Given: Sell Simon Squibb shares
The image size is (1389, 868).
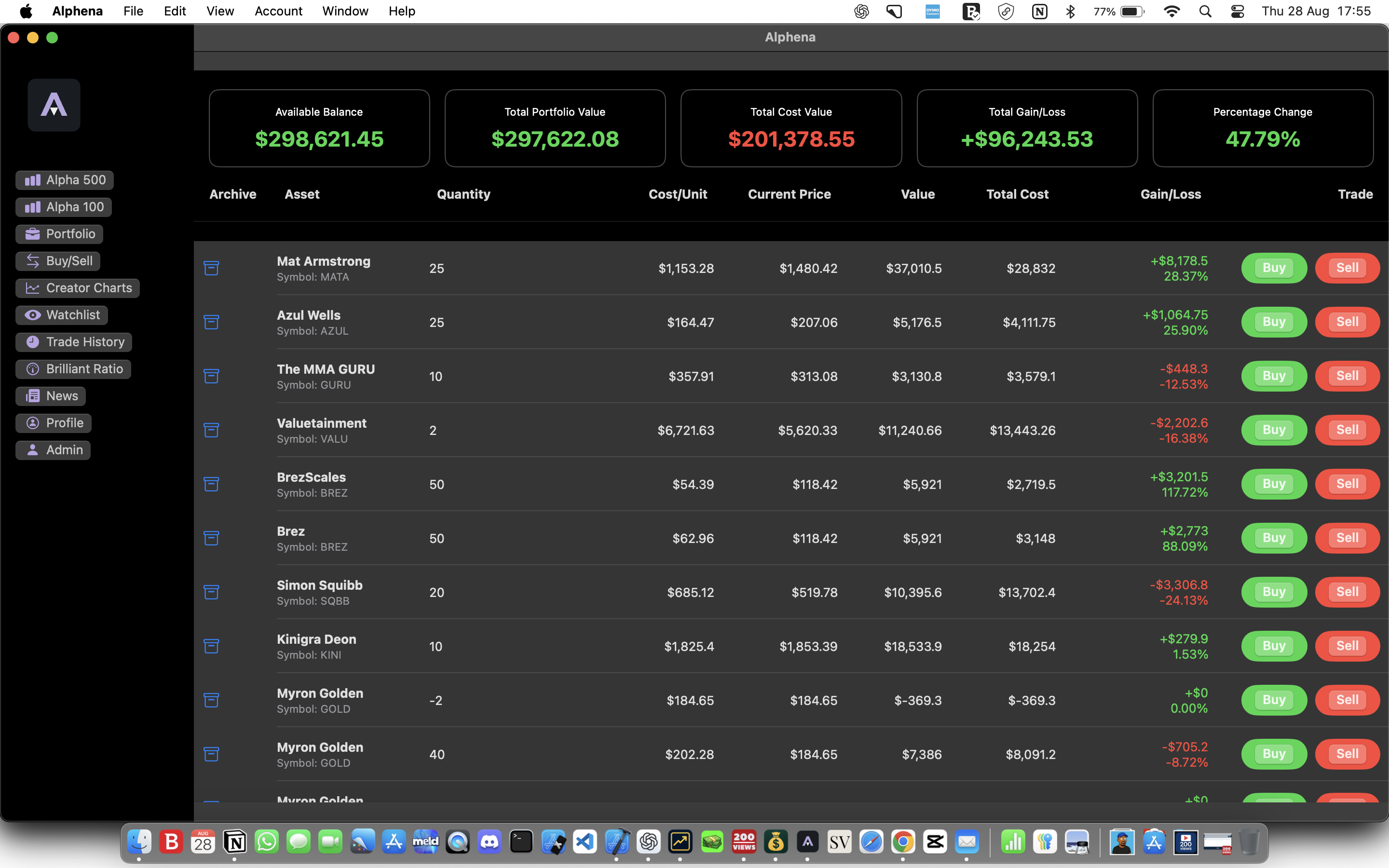Looking at the screenshot, I should point(1347,592).
